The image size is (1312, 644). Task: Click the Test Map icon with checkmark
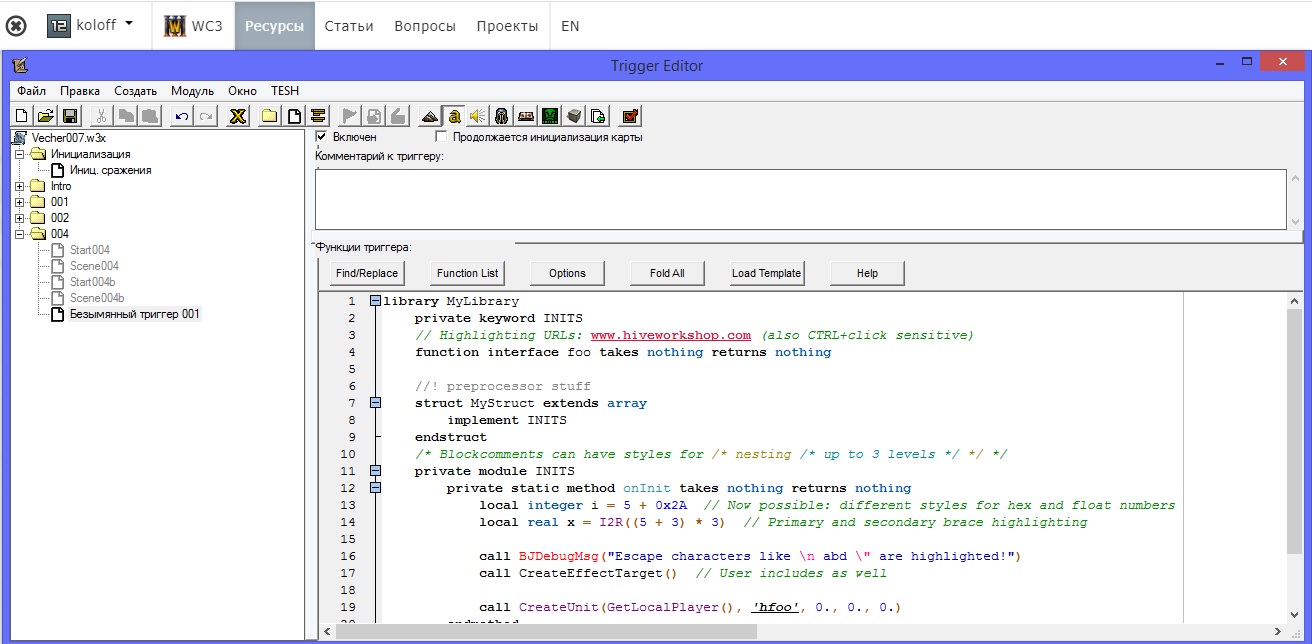point(630,116)
